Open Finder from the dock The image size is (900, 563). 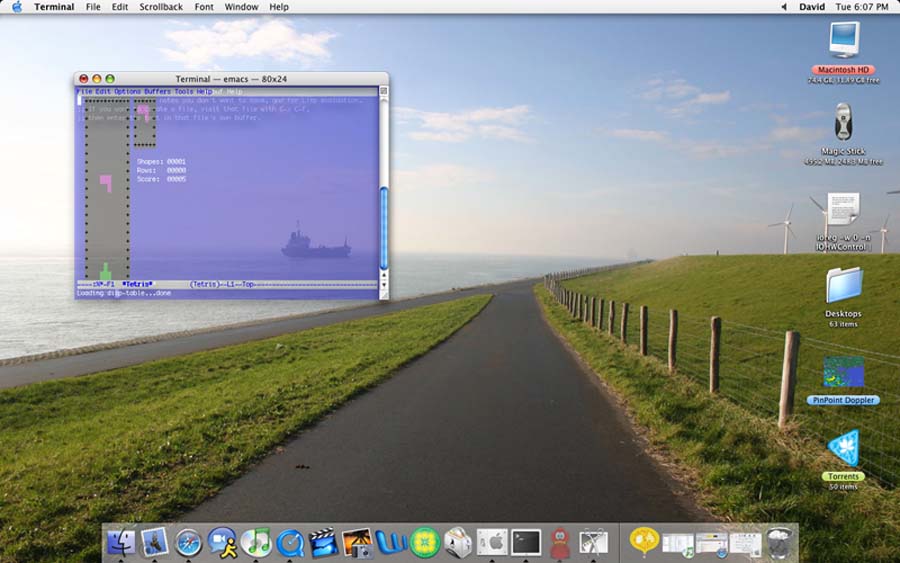click(x=121, y=542)
